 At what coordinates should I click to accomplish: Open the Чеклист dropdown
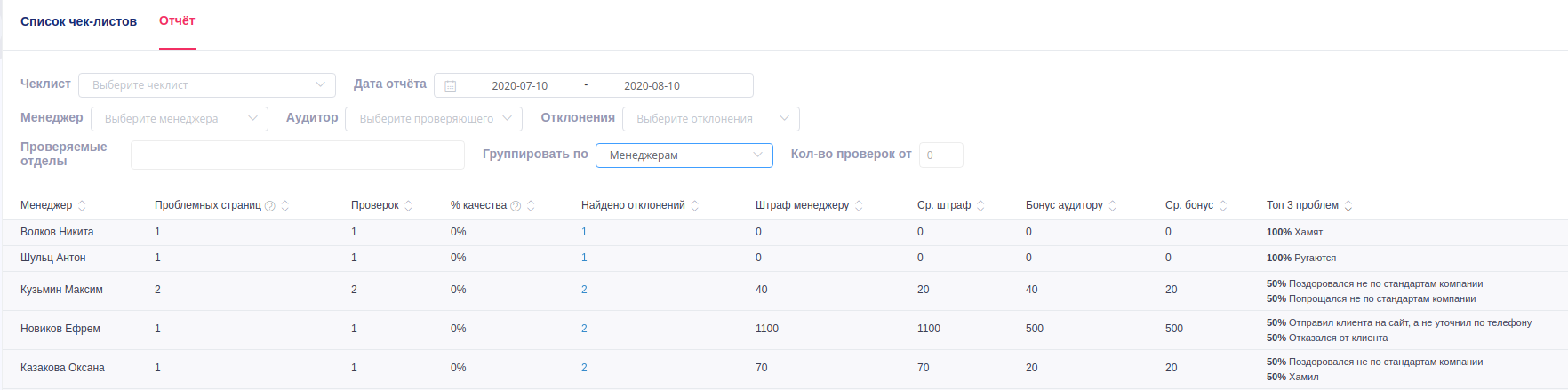pyautogui.click(x=207, y=85)
